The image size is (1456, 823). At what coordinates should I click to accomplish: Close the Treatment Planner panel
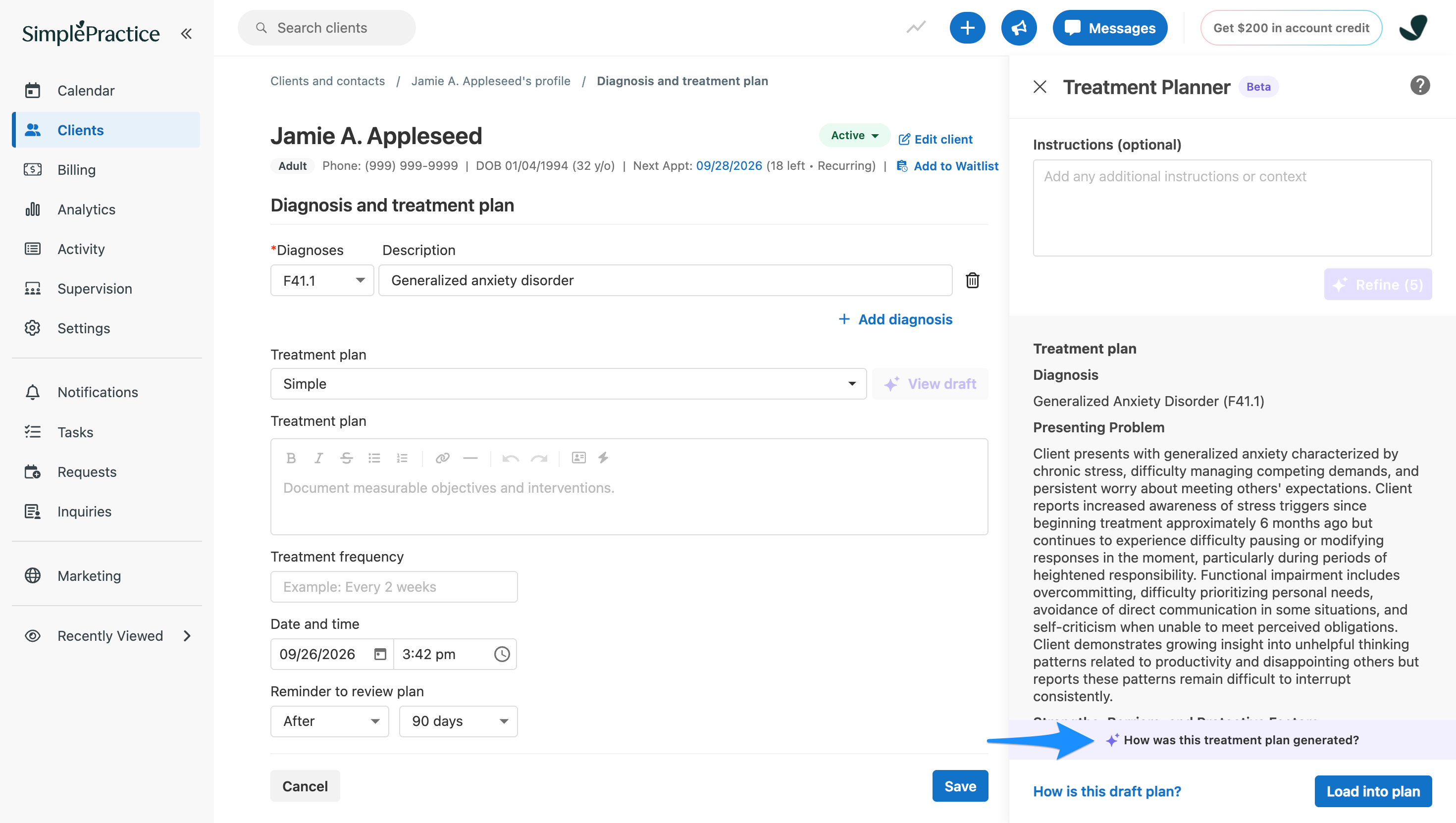pyautogui.click(x=1040, y=87)
